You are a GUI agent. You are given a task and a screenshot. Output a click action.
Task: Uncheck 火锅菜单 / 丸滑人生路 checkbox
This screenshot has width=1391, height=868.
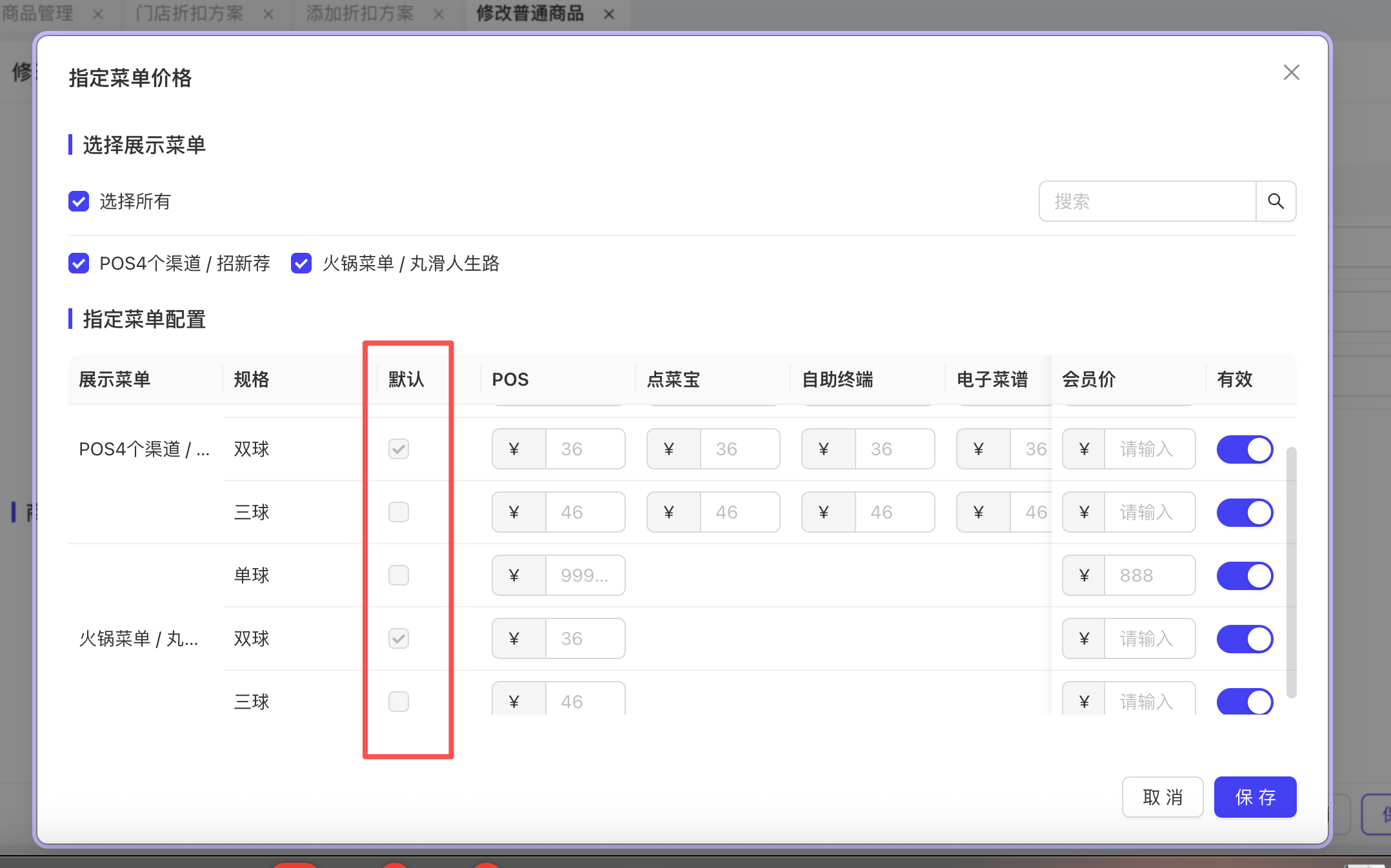301,263
